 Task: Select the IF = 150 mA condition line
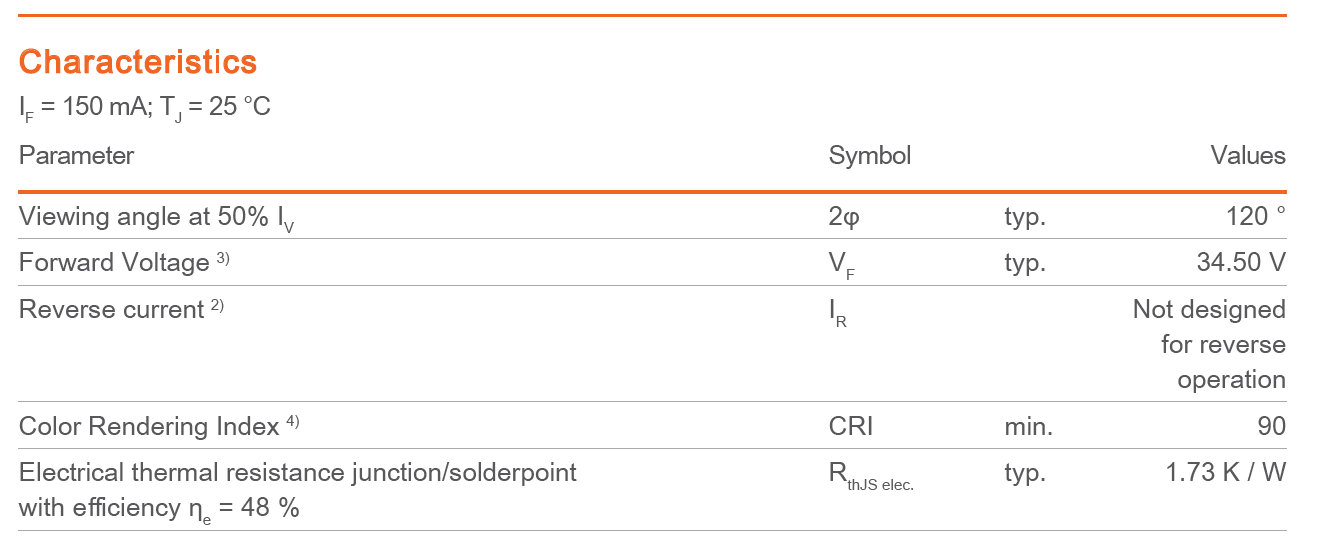click(145, 107)
